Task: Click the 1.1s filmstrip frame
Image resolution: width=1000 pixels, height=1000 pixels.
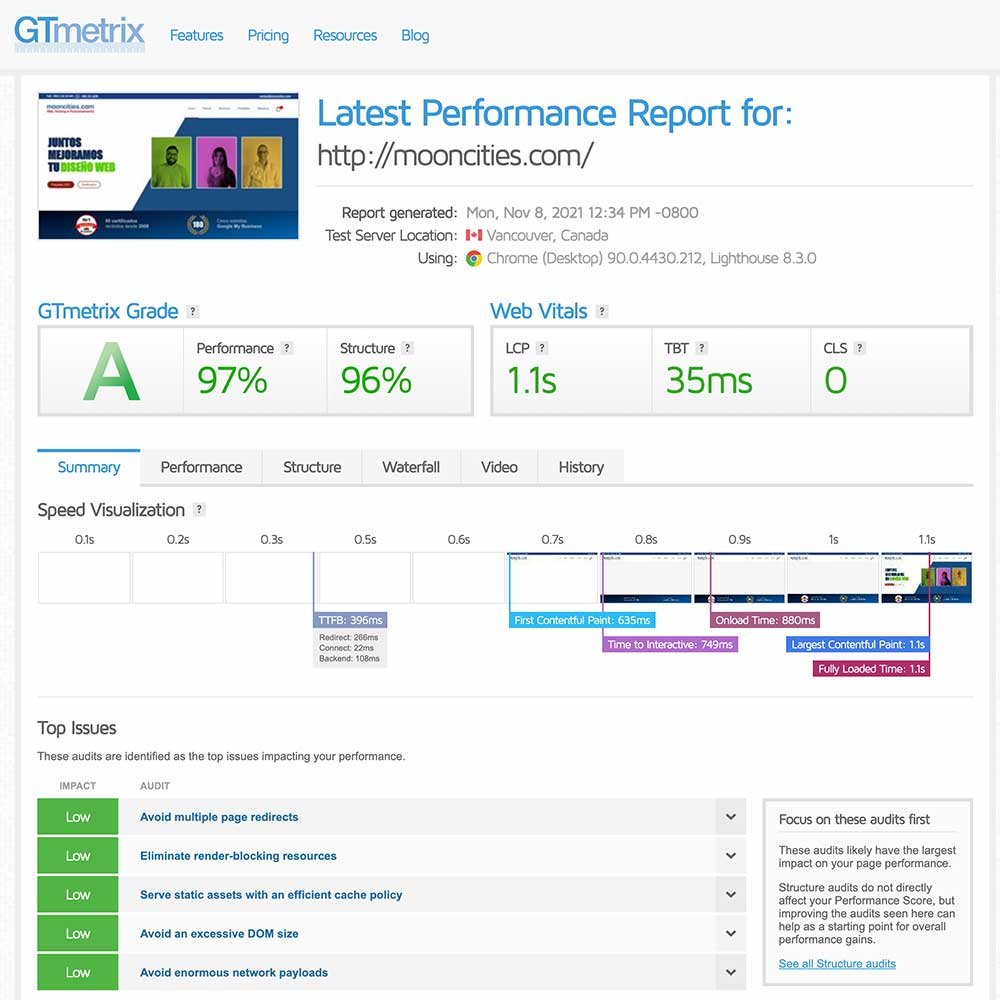Action: 926,577
